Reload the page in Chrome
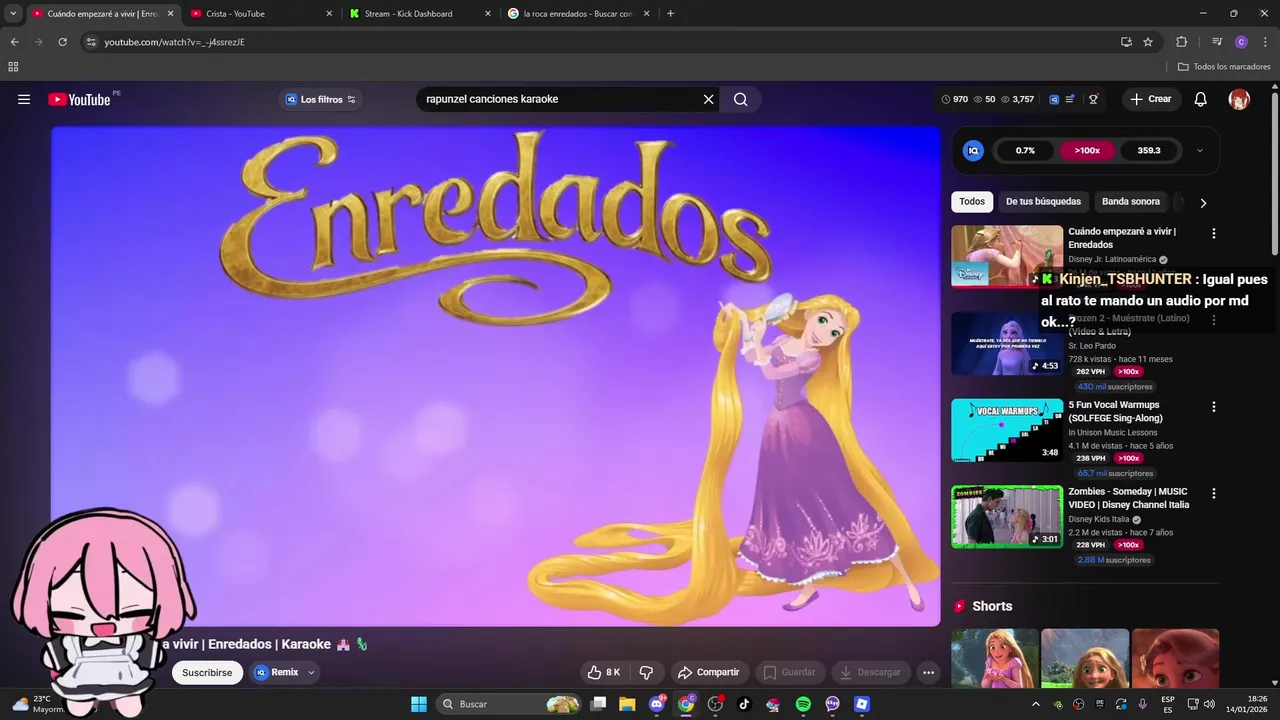 pos(62,42)
